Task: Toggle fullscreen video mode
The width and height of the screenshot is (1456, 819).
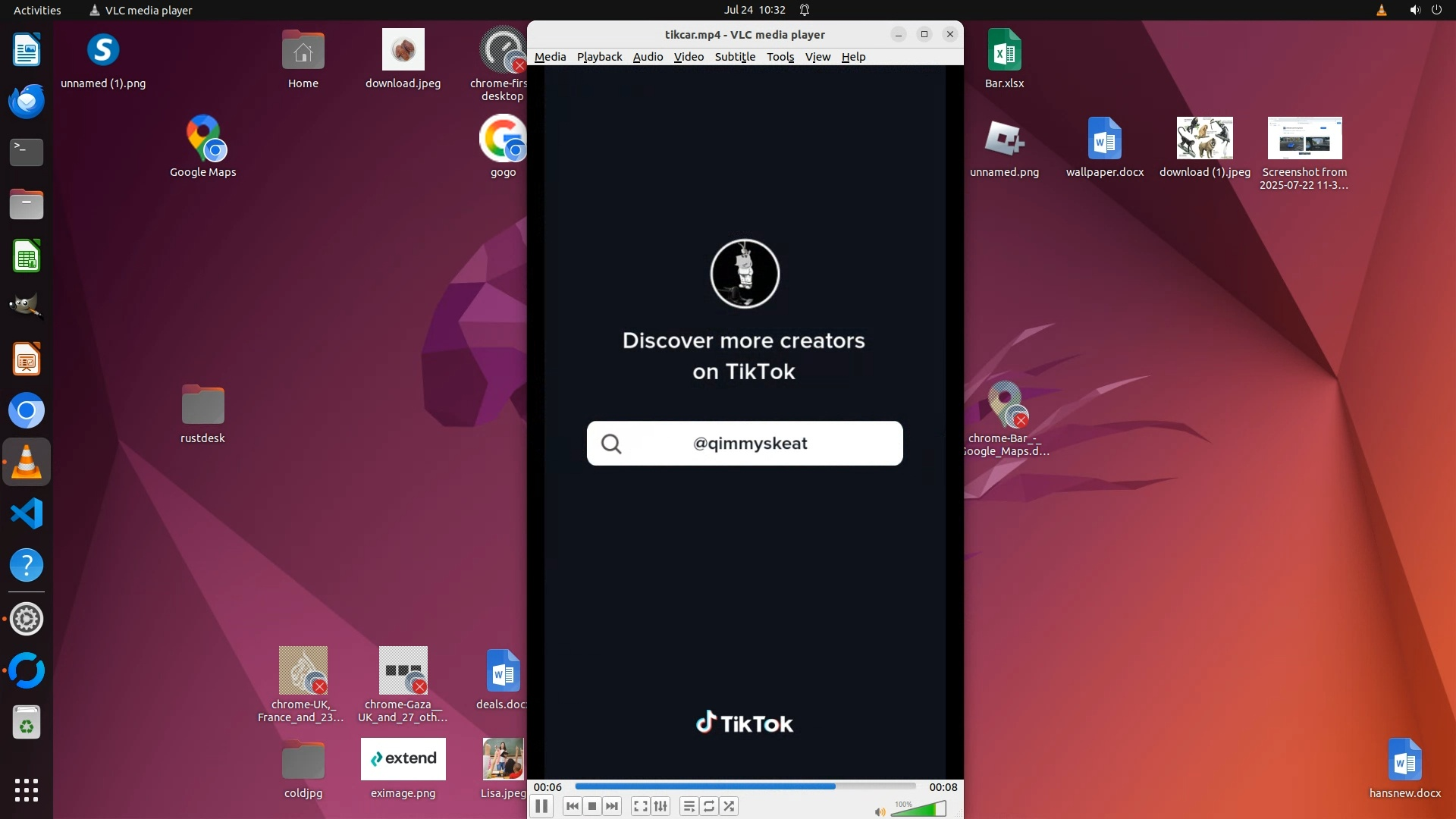Action: pyautogui.click(x=641, y=806)
